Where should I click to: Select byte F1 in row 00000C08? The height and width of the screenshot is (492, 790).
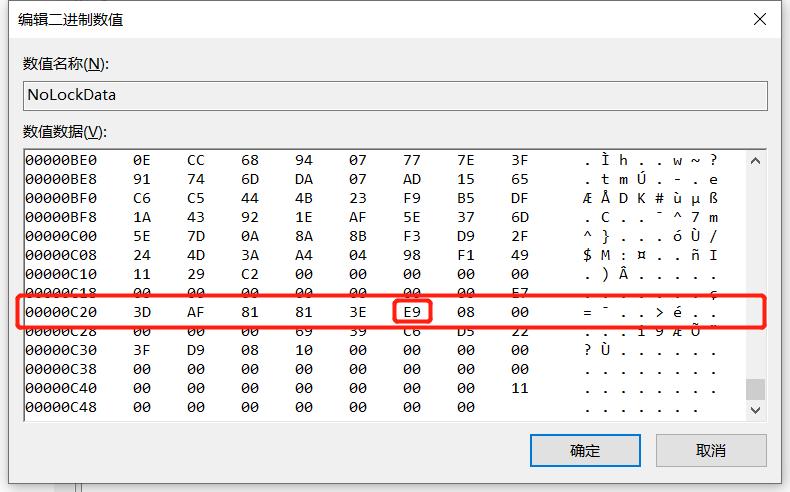tap(466, 255)
